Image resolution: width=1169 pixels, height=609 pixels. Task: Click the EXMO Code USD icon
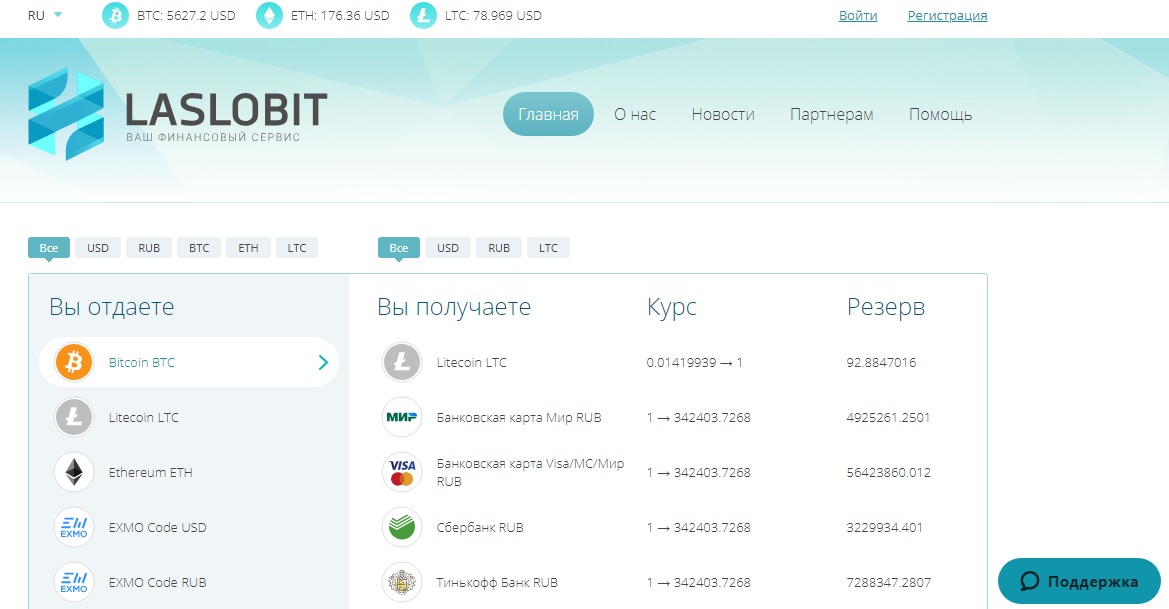click(x=74, y=528)
